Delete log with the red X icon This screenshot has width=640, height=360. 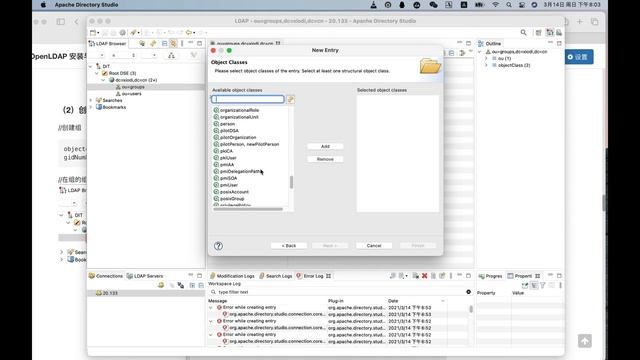point(424,276)
